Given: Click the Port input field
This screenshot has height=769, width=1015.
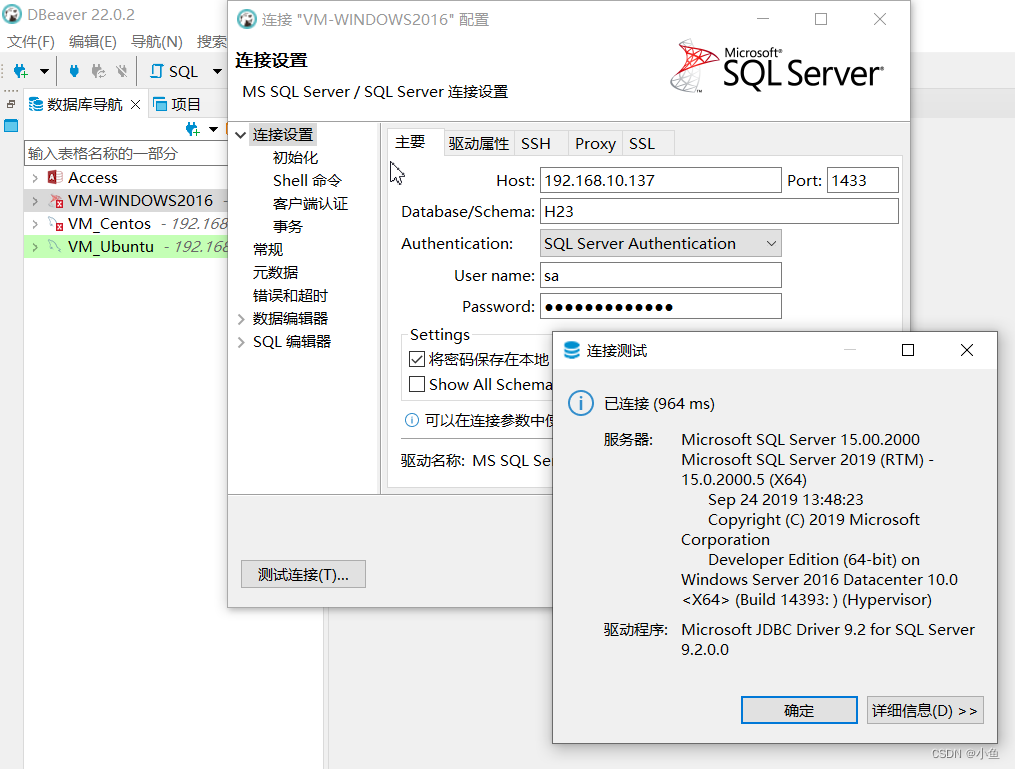Looking at the screenshot, I should click(x=862, y=180).
